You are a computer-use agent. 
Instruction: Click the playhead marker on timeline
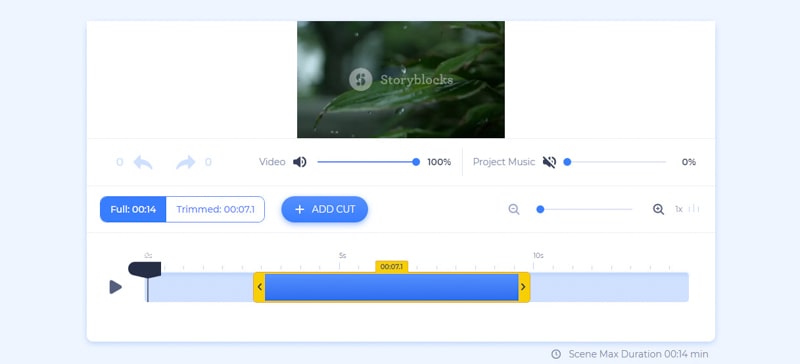(x=145, y=269)
